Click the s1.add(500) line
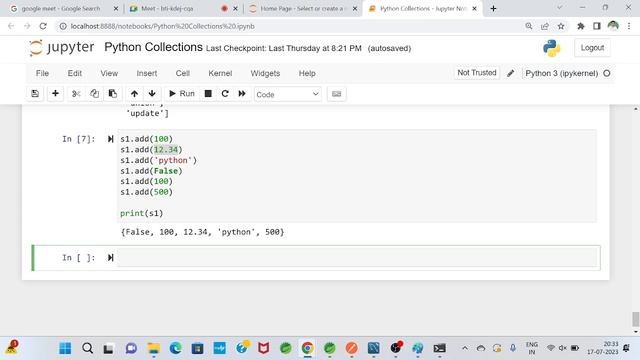640x360 pixels. click(147, 192)
